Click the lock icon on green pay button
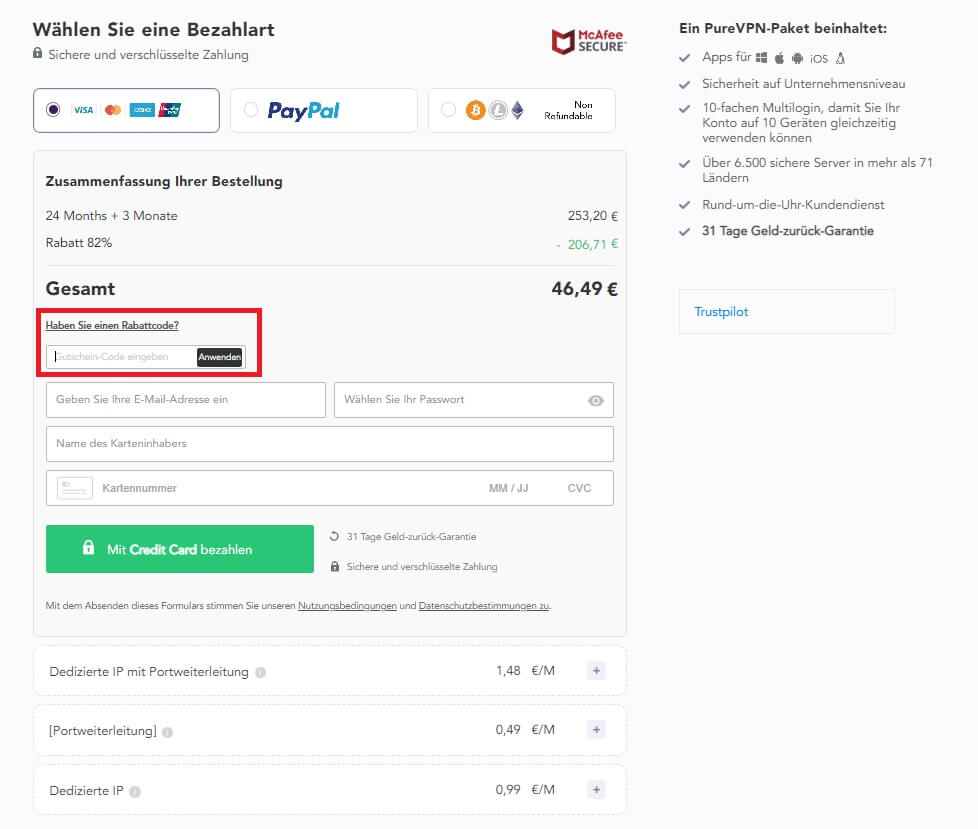The width and height of the screenshot is (978, 829). (x=89, y=548)
